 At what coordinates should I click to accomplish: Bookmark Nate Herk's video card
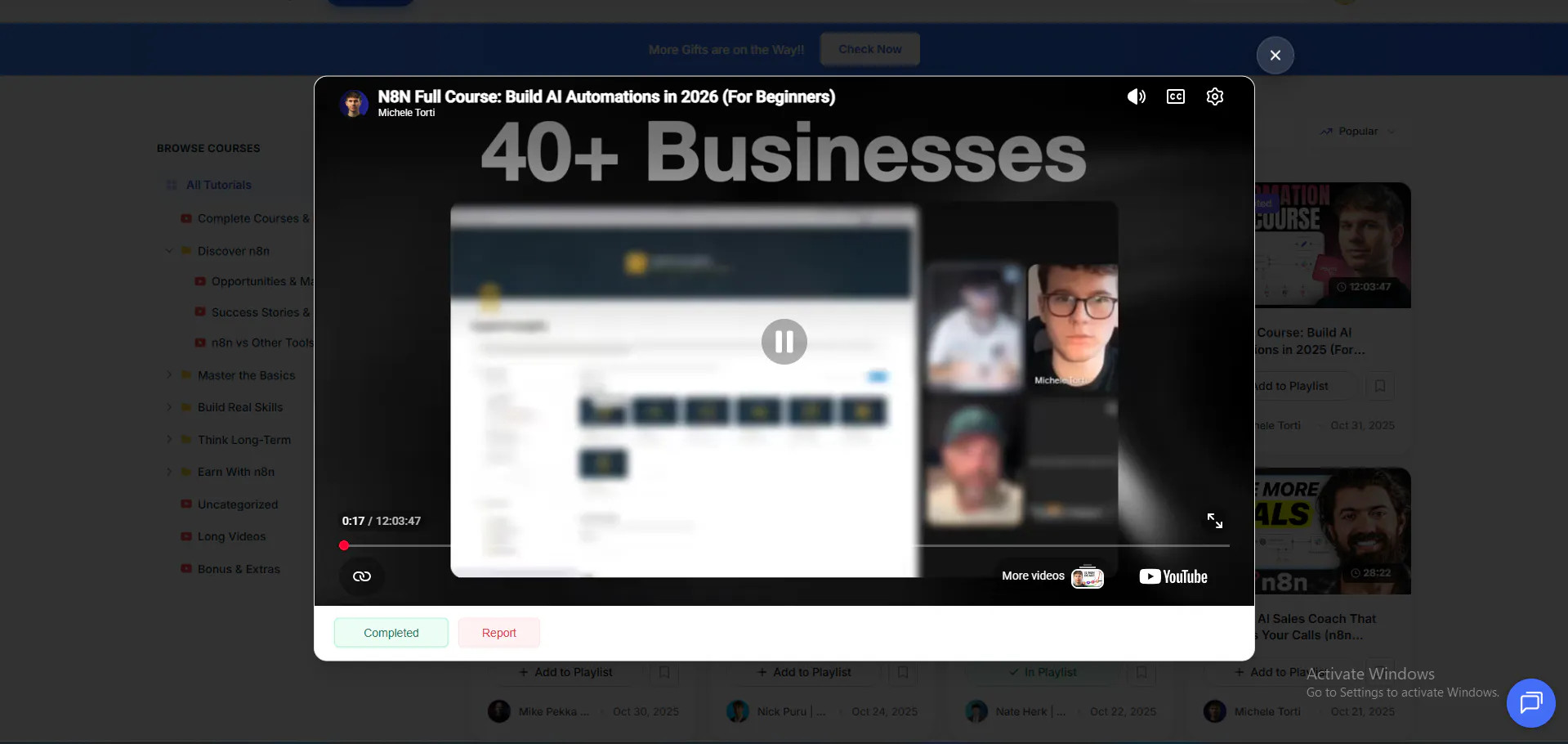pos(1141,672)
